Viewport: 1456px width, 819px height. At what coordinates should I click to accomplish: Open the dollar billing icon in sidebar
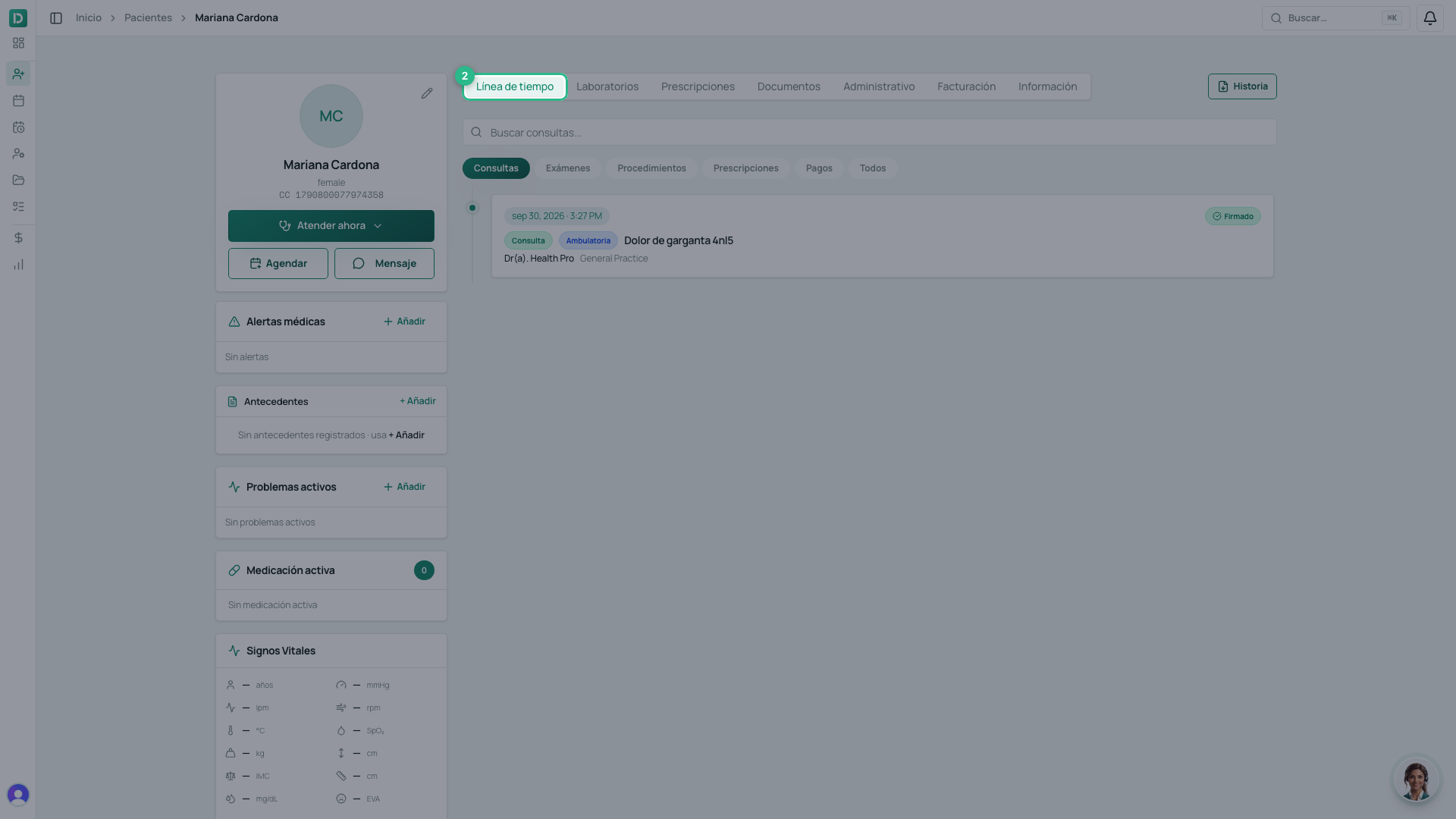[18, 238]
